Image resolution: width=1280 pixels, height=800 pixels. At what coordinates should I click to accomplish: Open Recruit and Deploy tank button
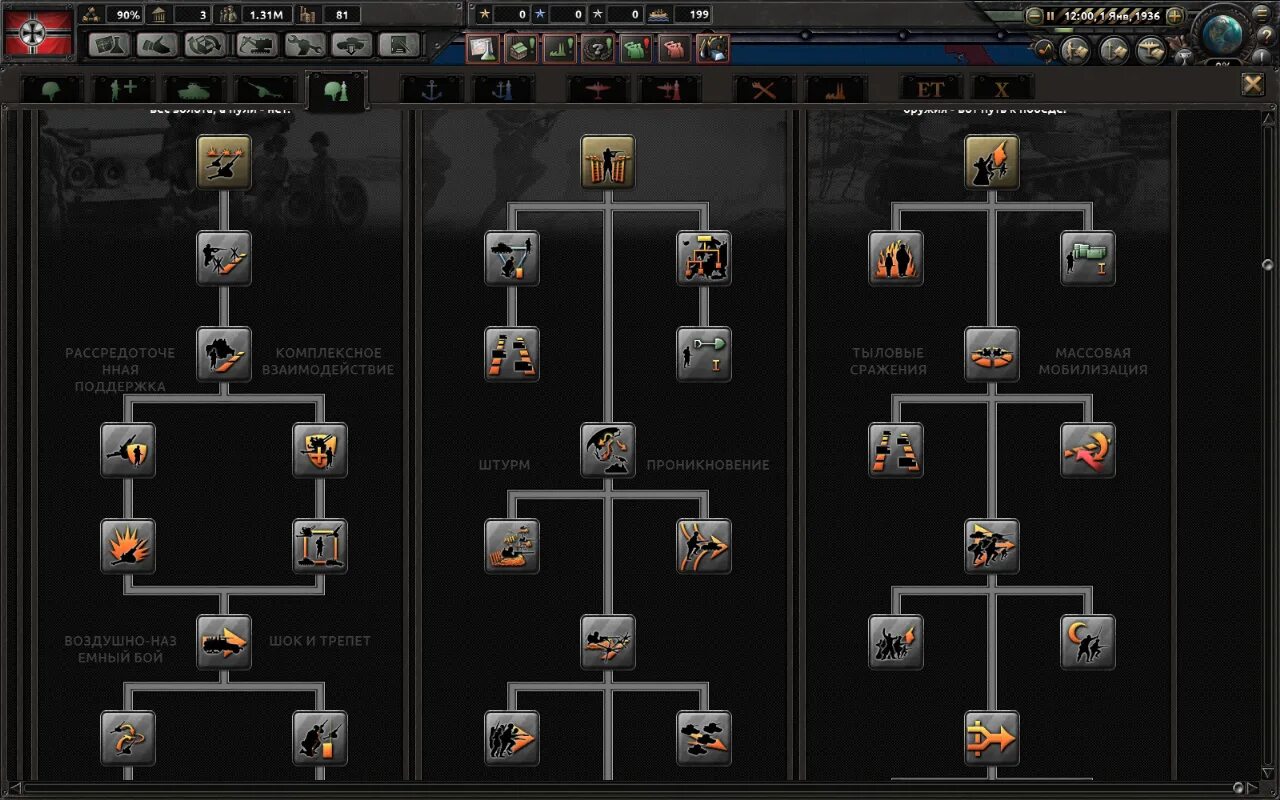click(x=353, y=45)
